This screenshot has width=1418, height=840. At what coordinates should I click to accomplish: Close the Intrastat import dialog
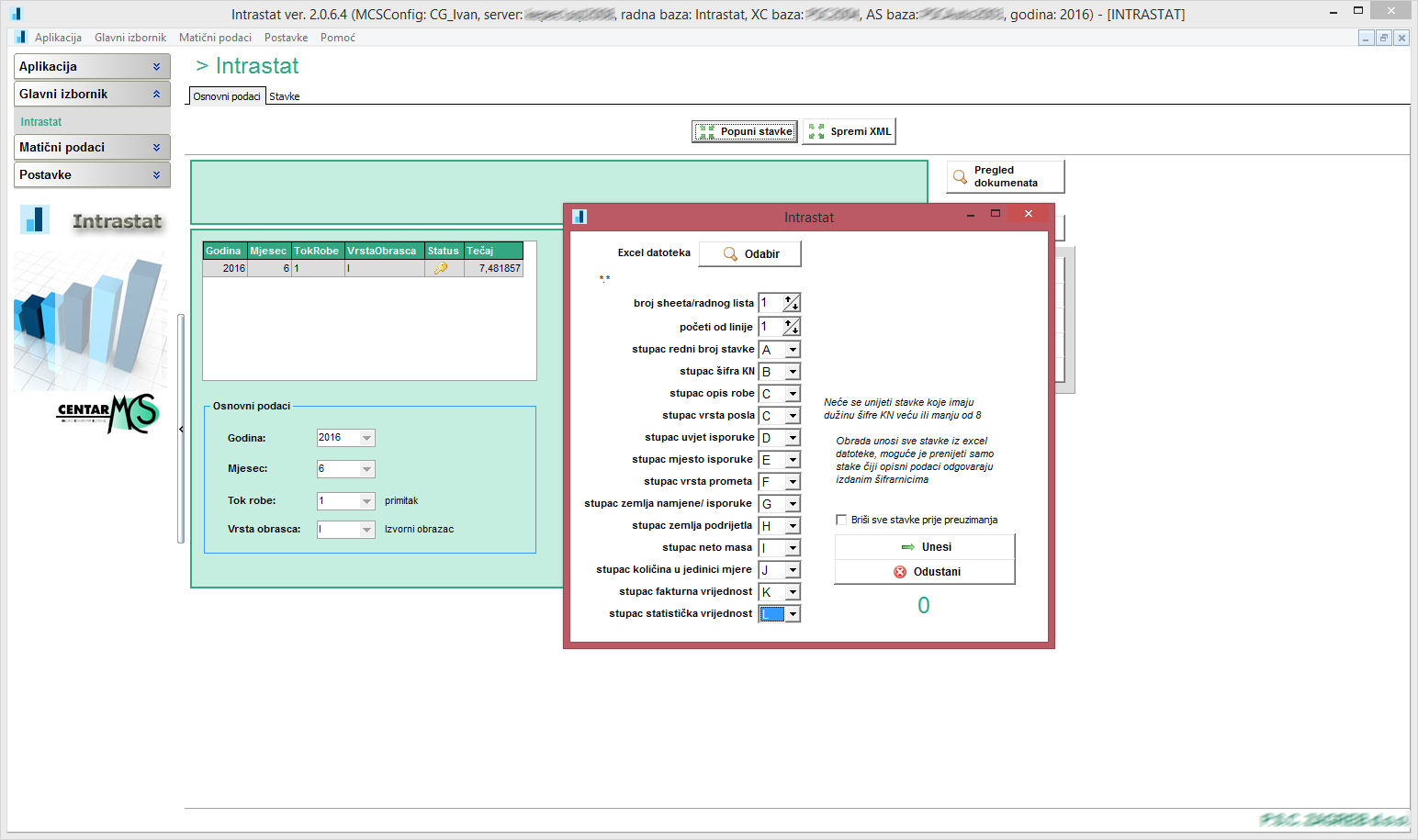(1029, 213)
